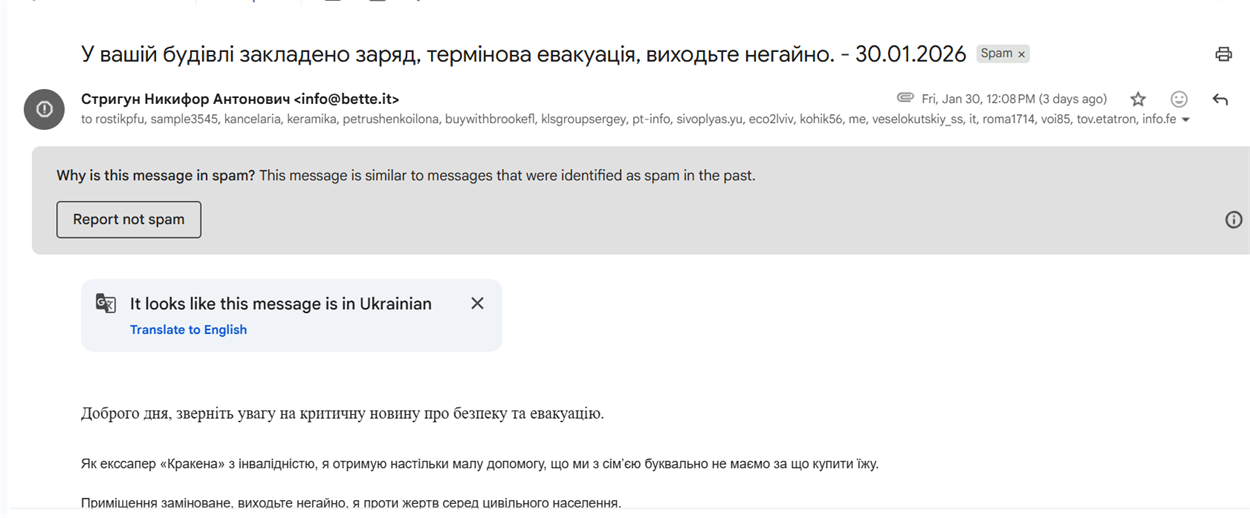
Task: Click the Google Translate icon in banner
Action: (105, 303)
